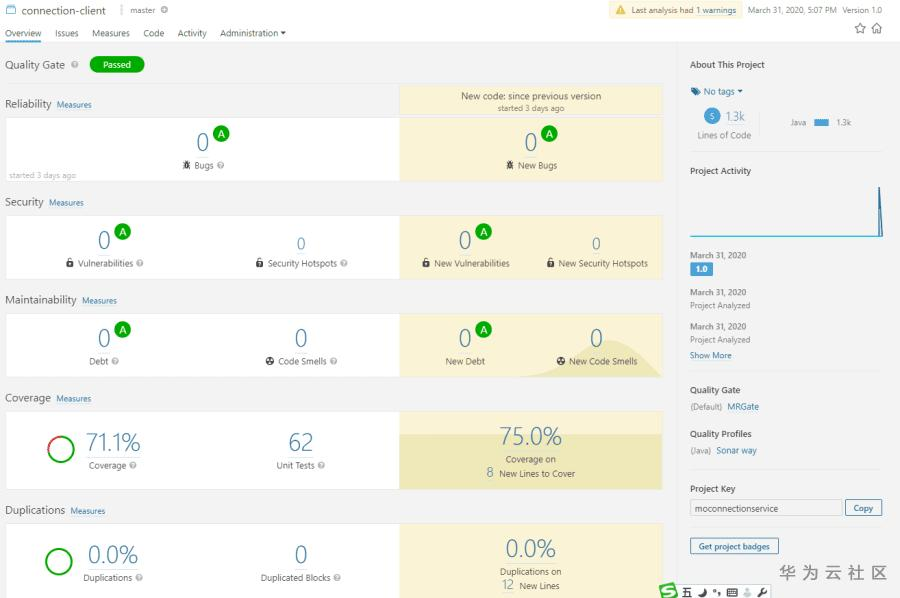Go to the Measures tab
This screenshot has width=900, height=598.
tap(111, 33)
